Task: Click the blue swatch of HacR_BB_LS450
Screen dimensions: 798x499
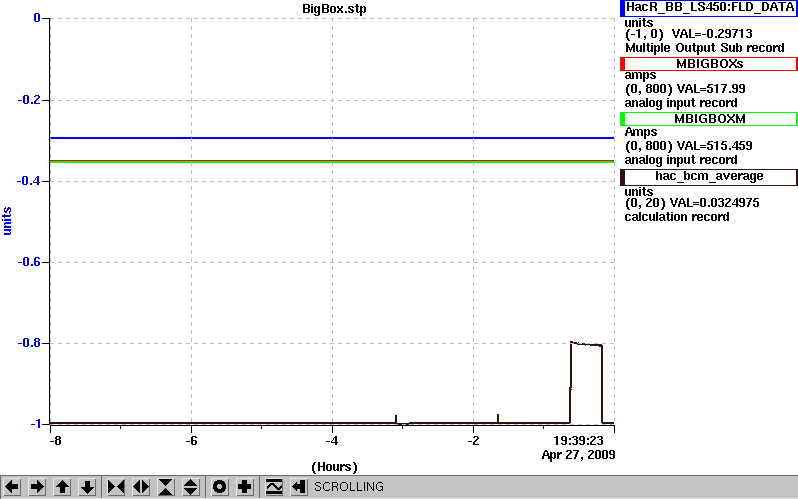Action: (x=622, y=8)
